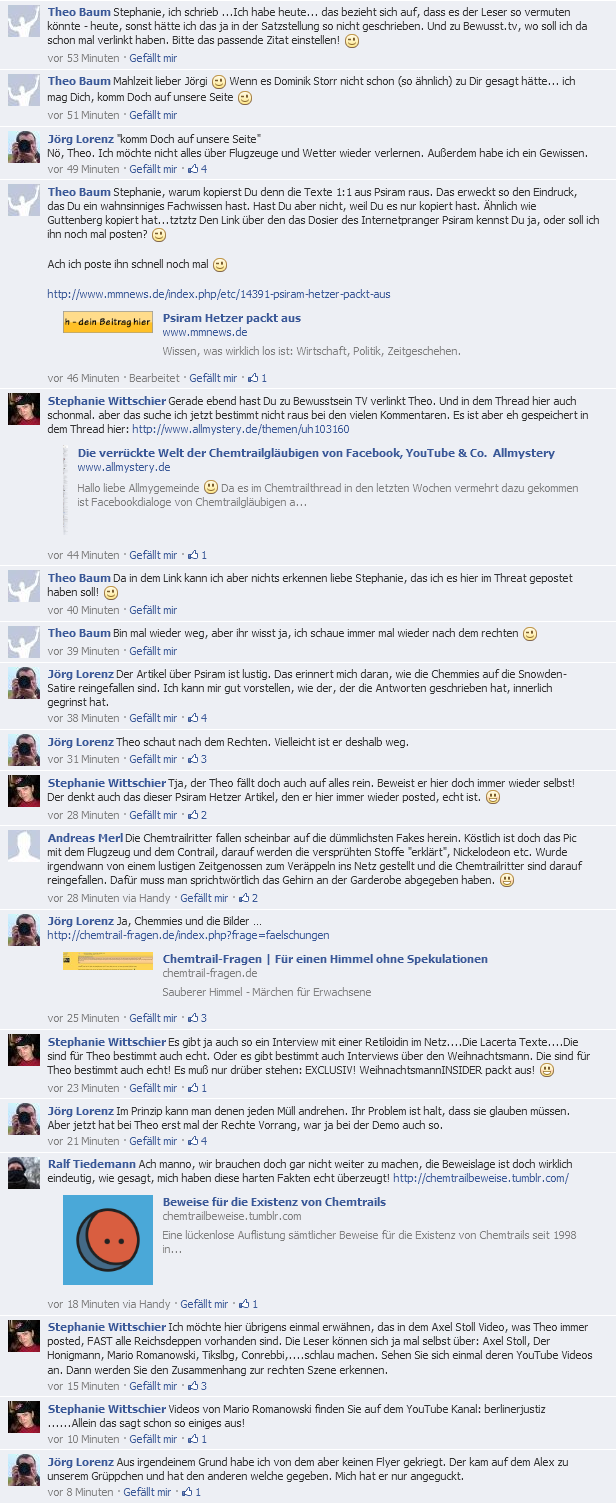Screen dimensions: 616x1503
Task: Click Andreas Merl's blank avatar
Action: tap(24, 846)
